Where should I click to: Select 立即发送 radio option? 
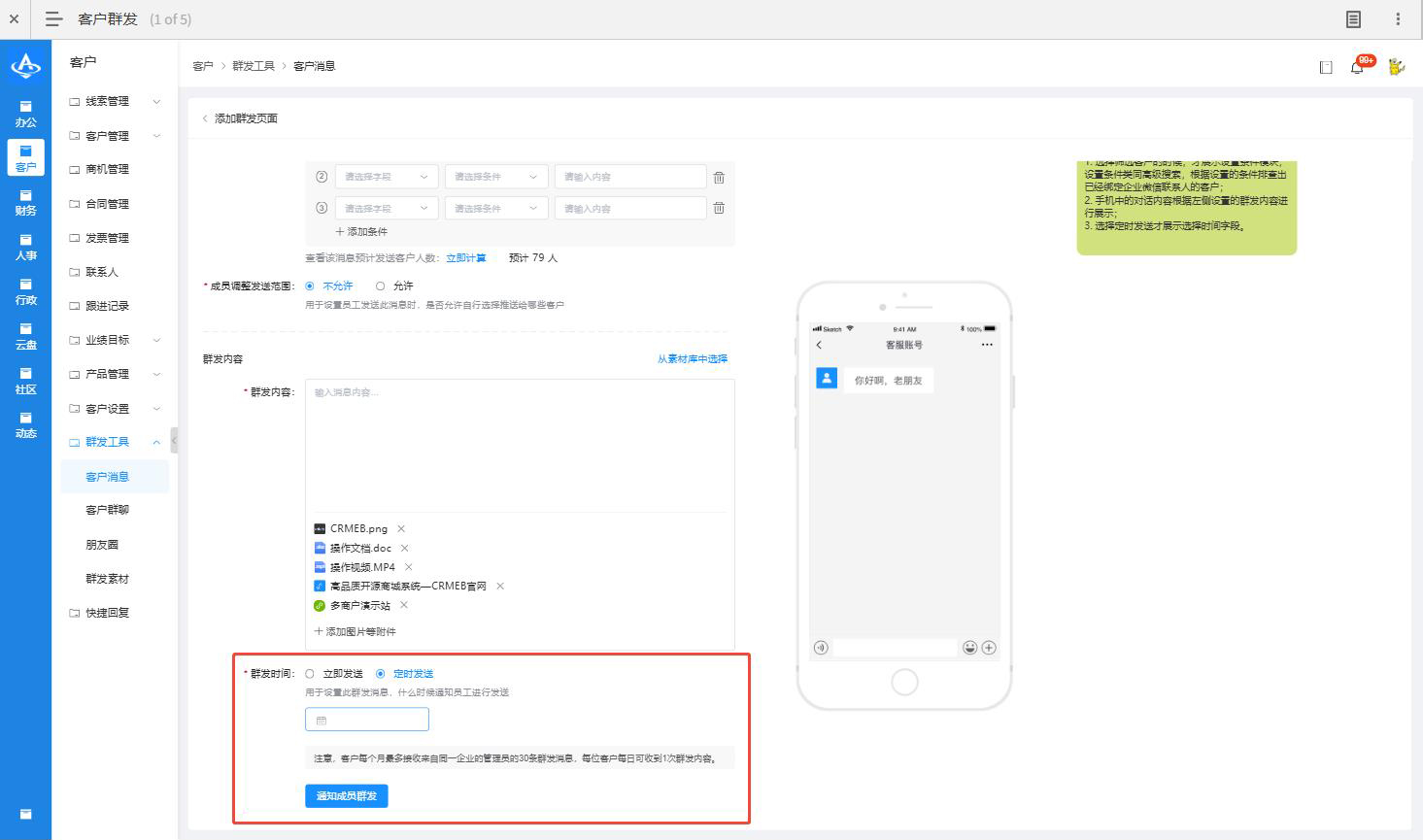[310, 674]
